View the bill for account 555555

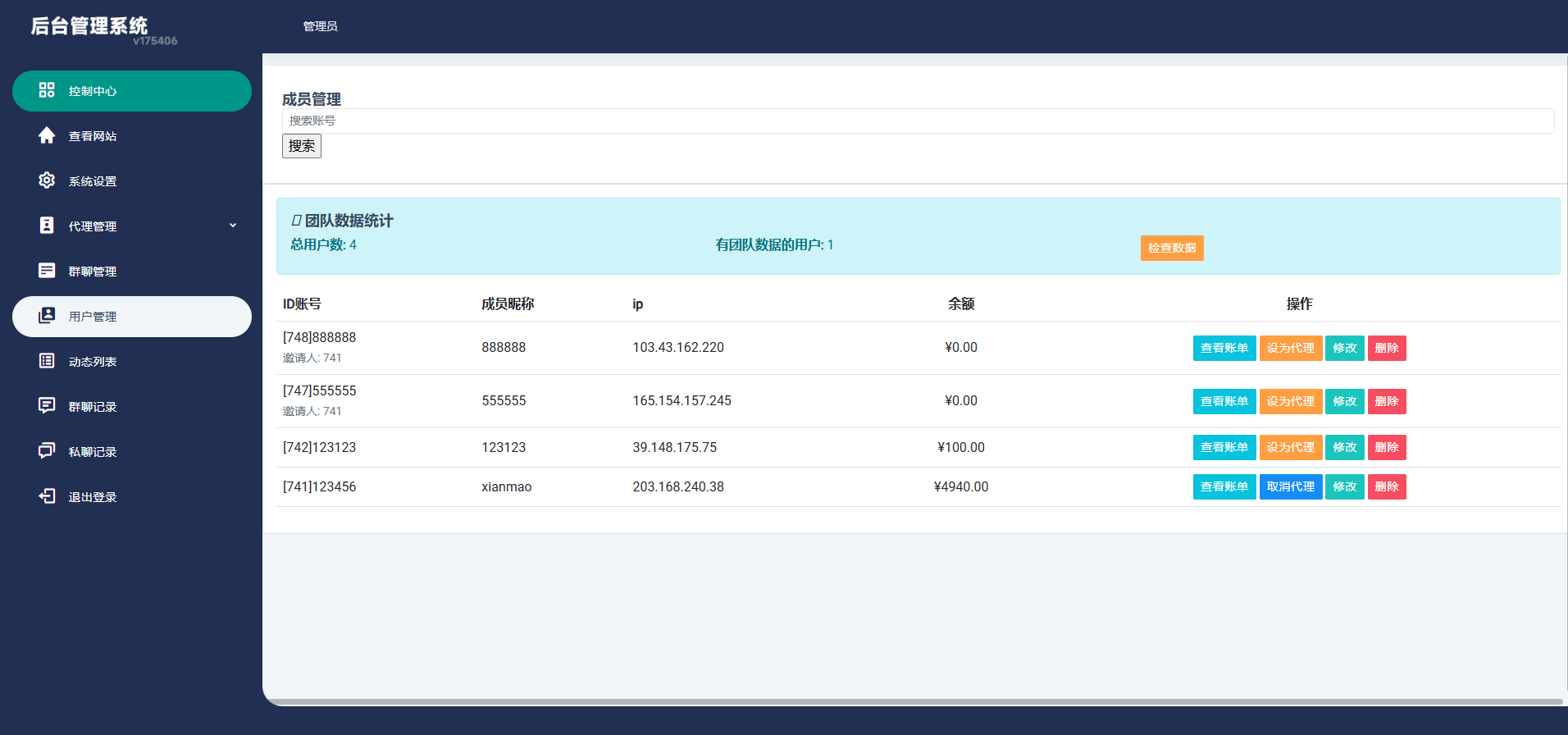click(x=1224, y=401)
